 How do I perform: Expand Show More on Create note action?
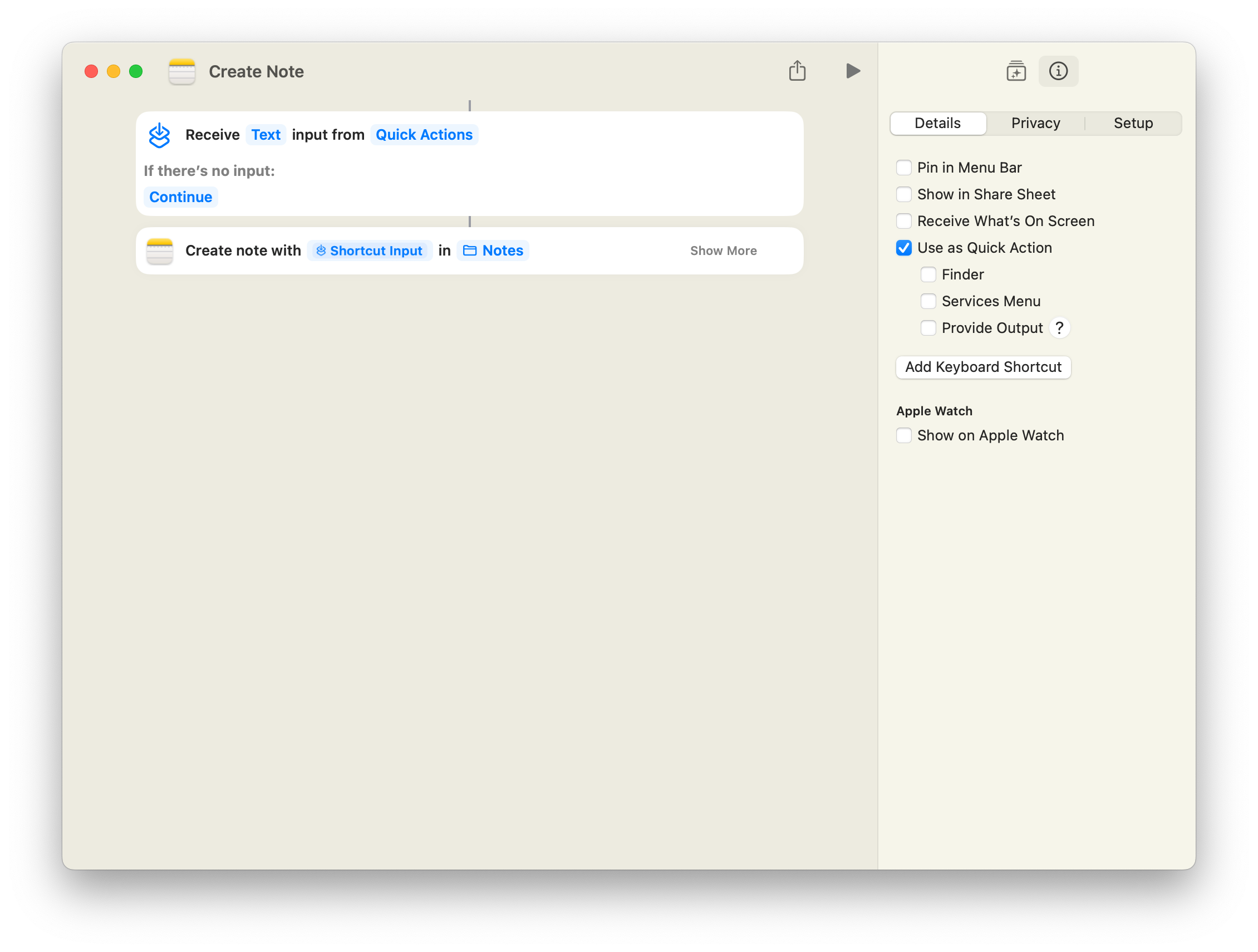724,251
